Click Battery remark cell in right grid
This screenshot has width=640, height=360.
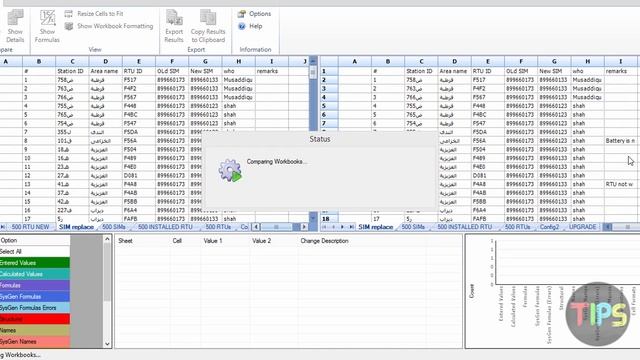[x=620, y=140]
